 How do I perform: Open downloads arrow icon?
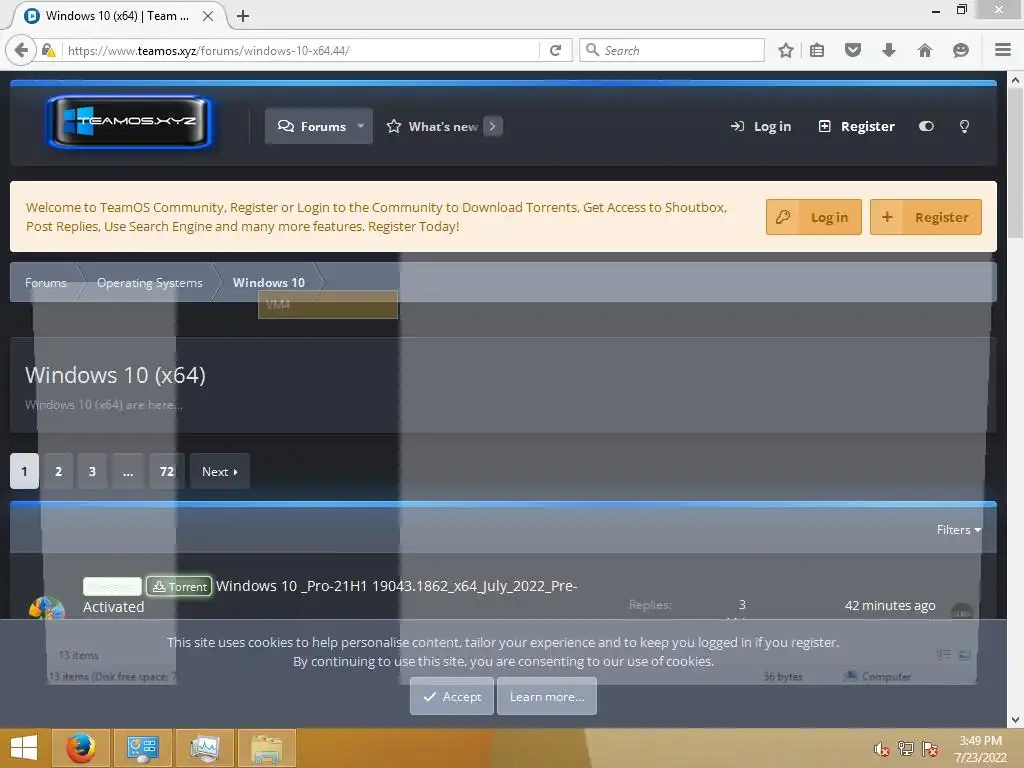889,50
